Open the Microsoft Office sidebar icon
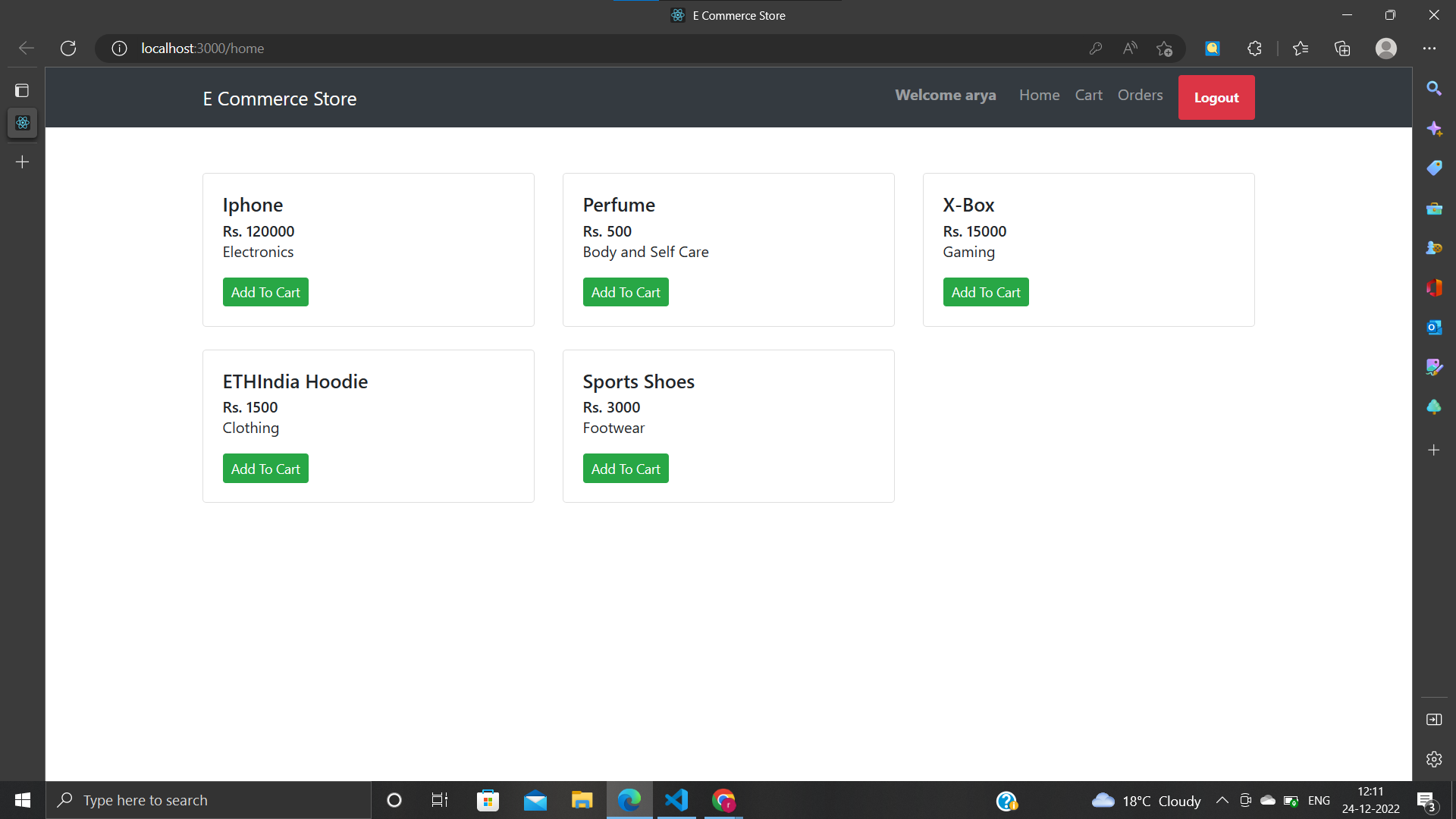The image size is (1456, 819). tap(1433, 287)
